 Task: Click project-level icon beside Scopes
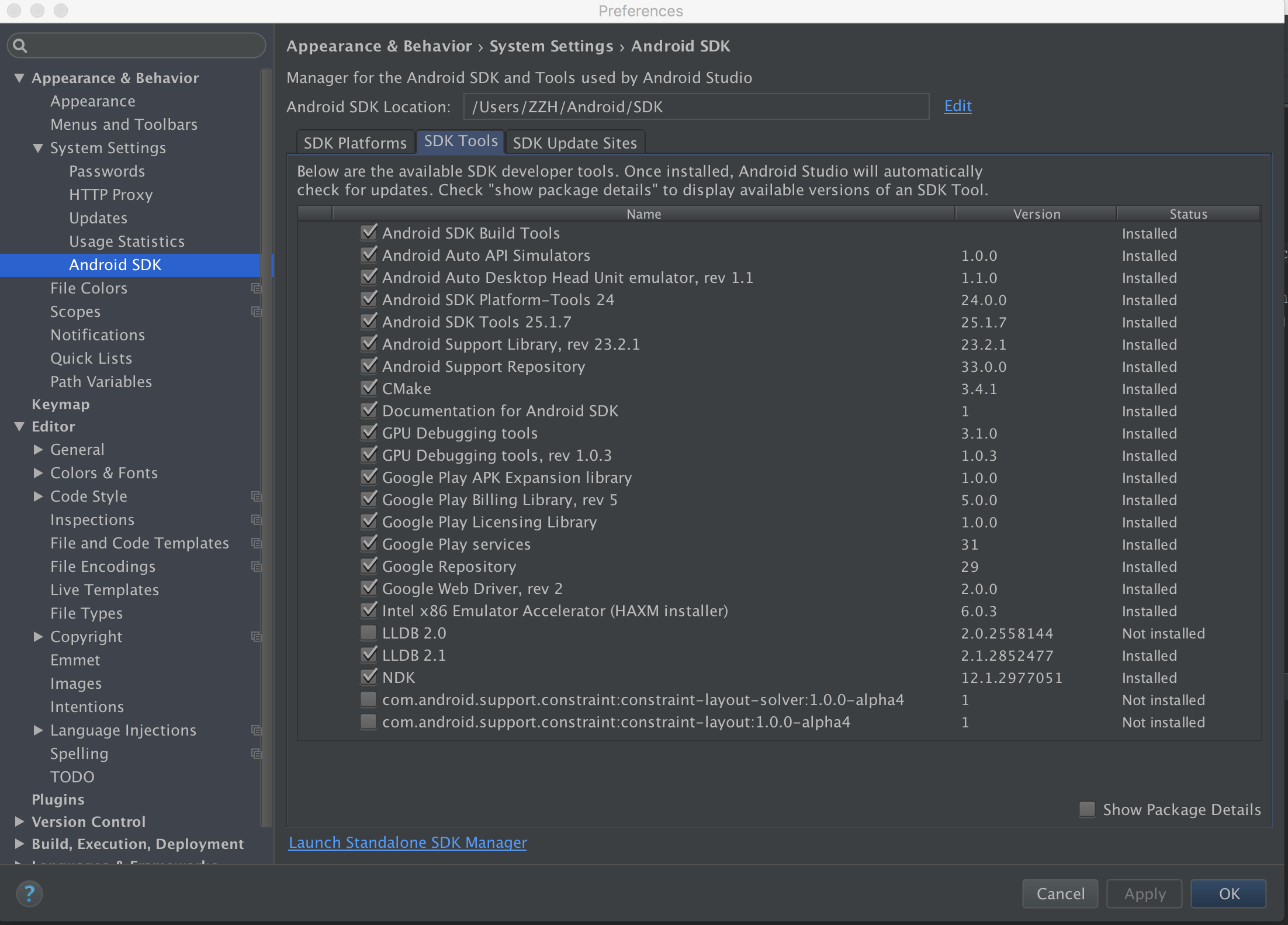point(255,311)
